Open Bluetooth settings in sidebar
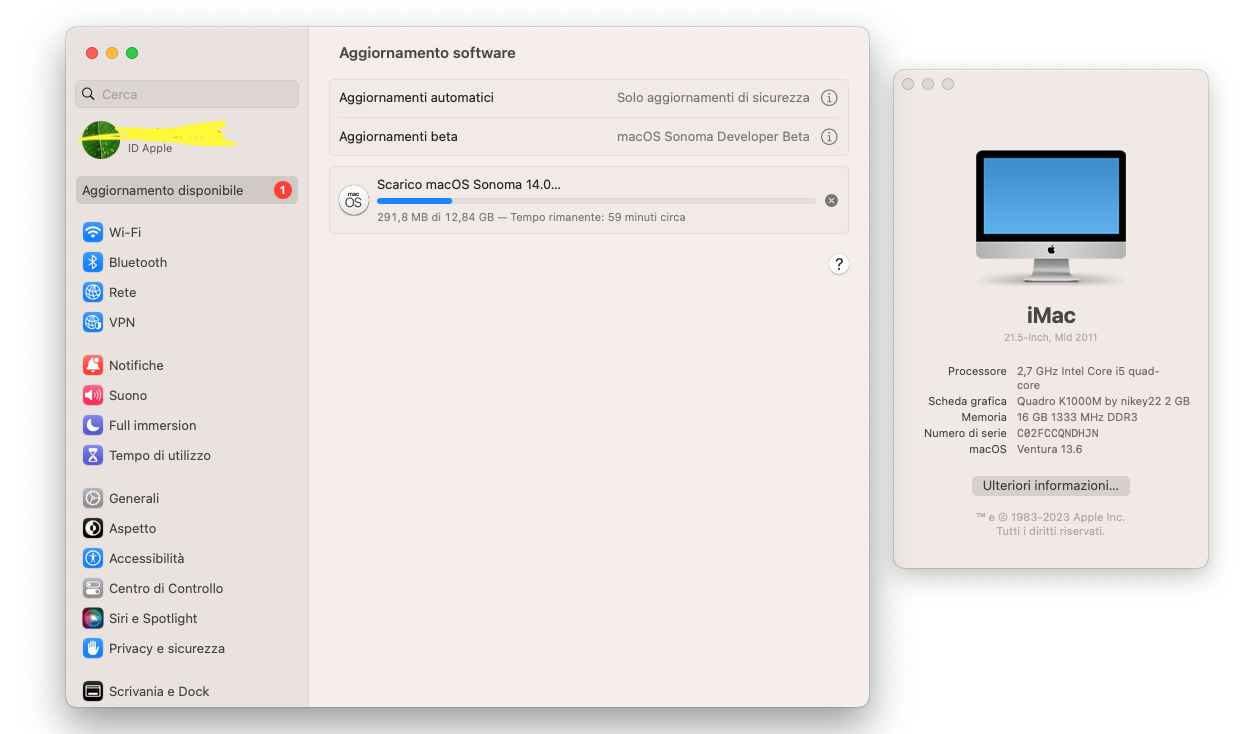 [187, 262]
